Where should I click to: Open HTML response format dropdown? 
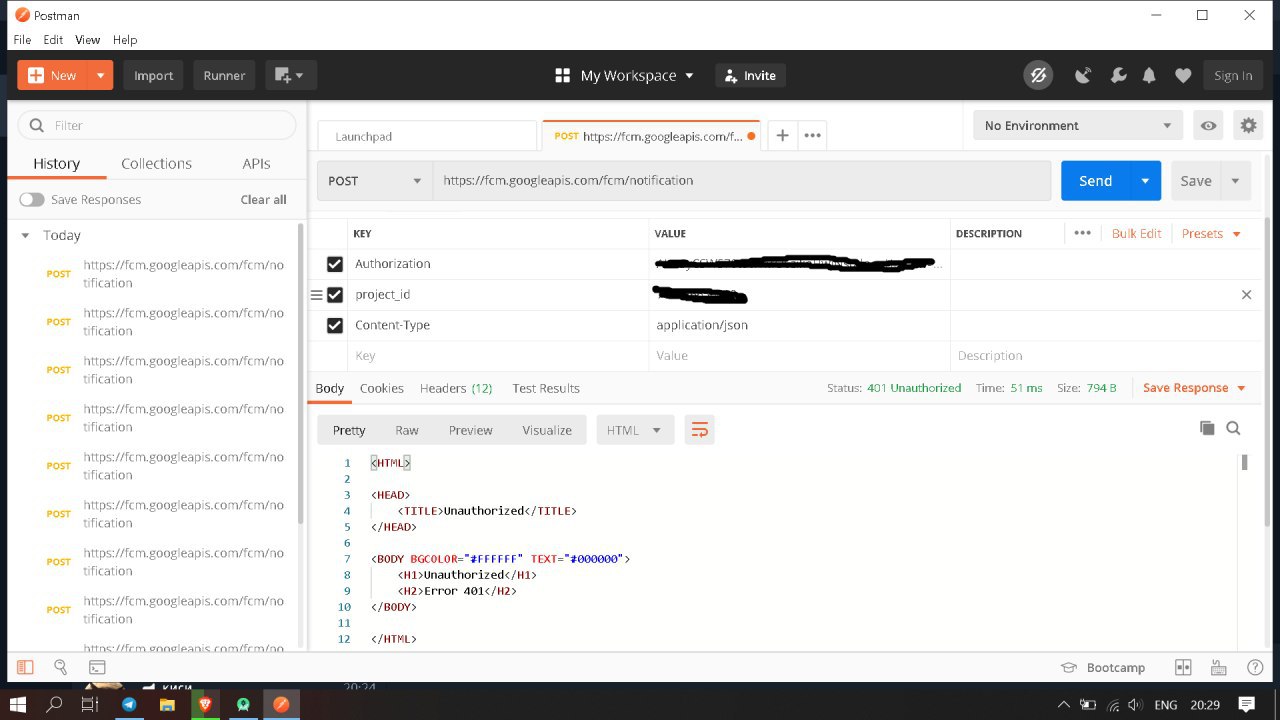click(635, 430)
